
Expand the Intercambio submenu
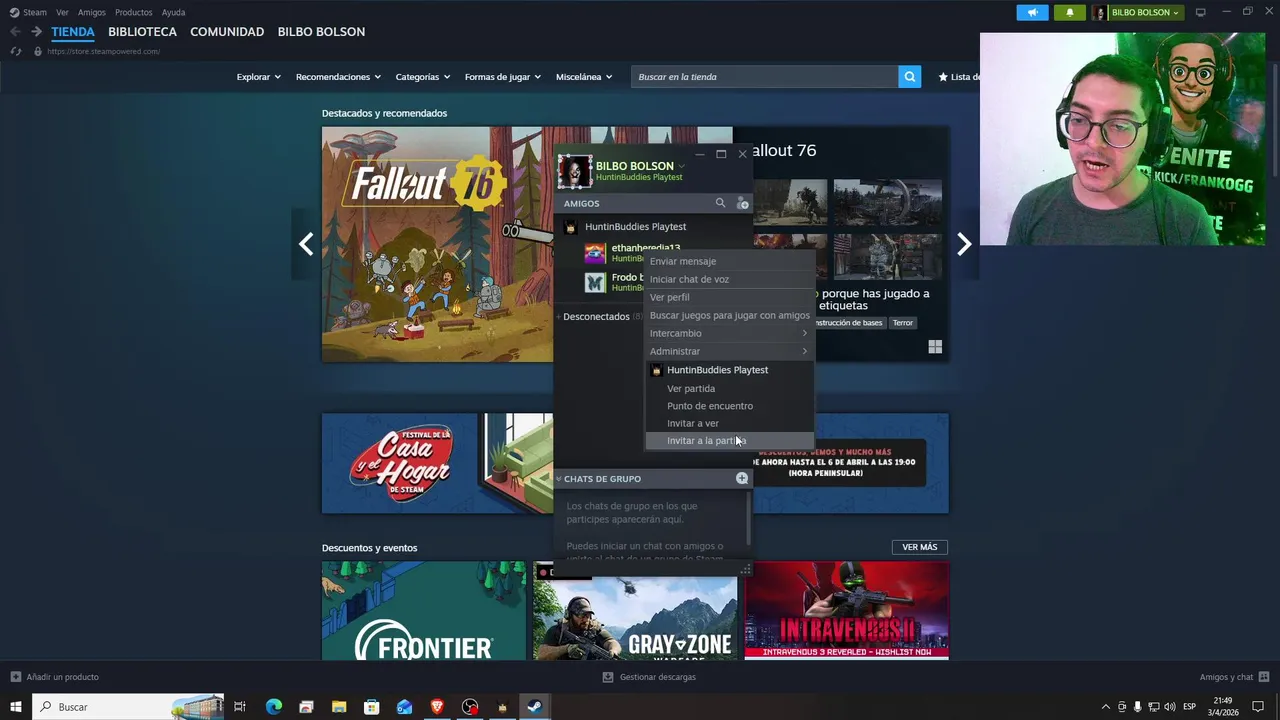click(x=729, y=333)
